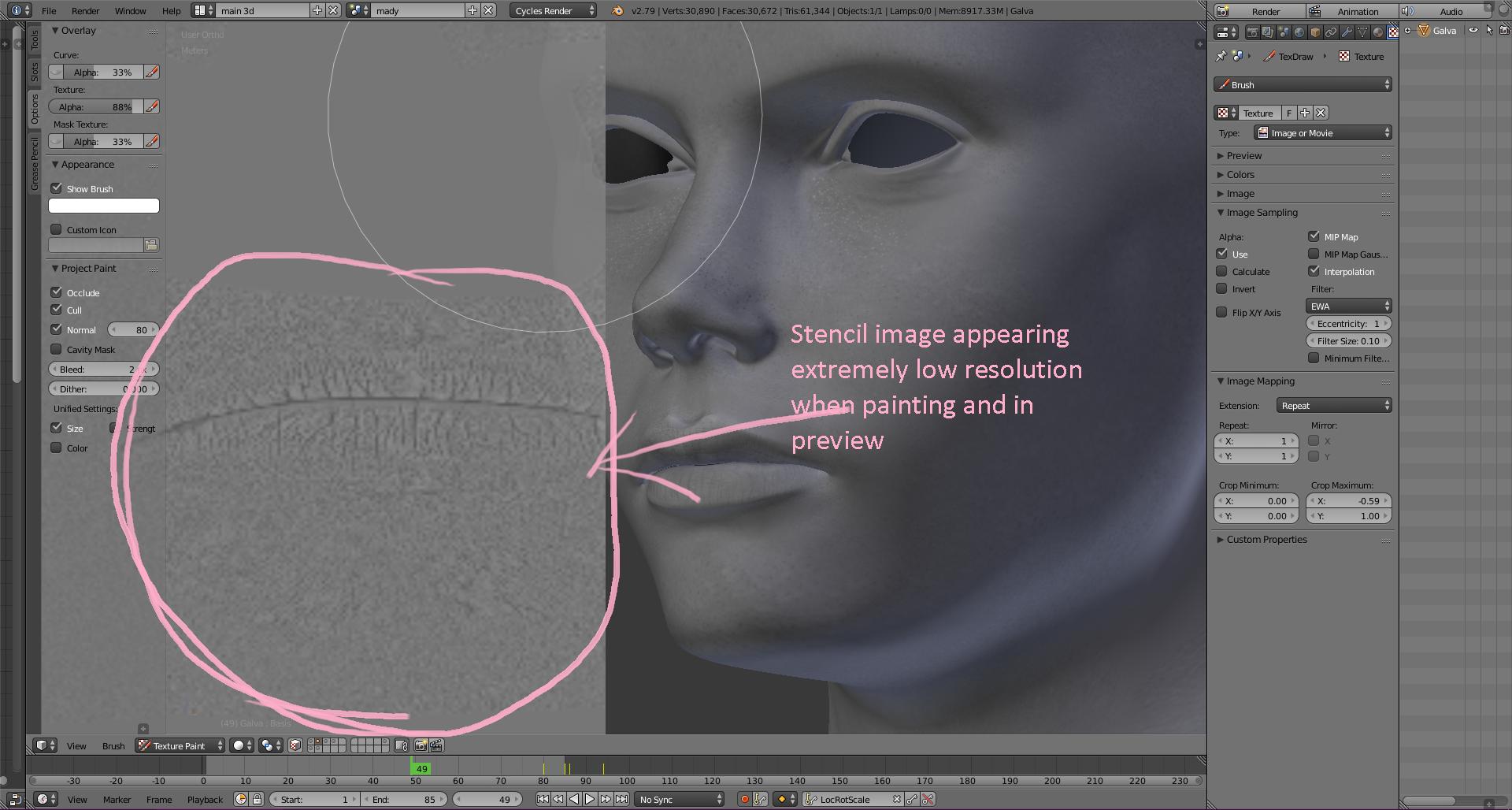Open the Help menu
The height and width of the screenshot is (810, 1512).
tap(171, 10)
